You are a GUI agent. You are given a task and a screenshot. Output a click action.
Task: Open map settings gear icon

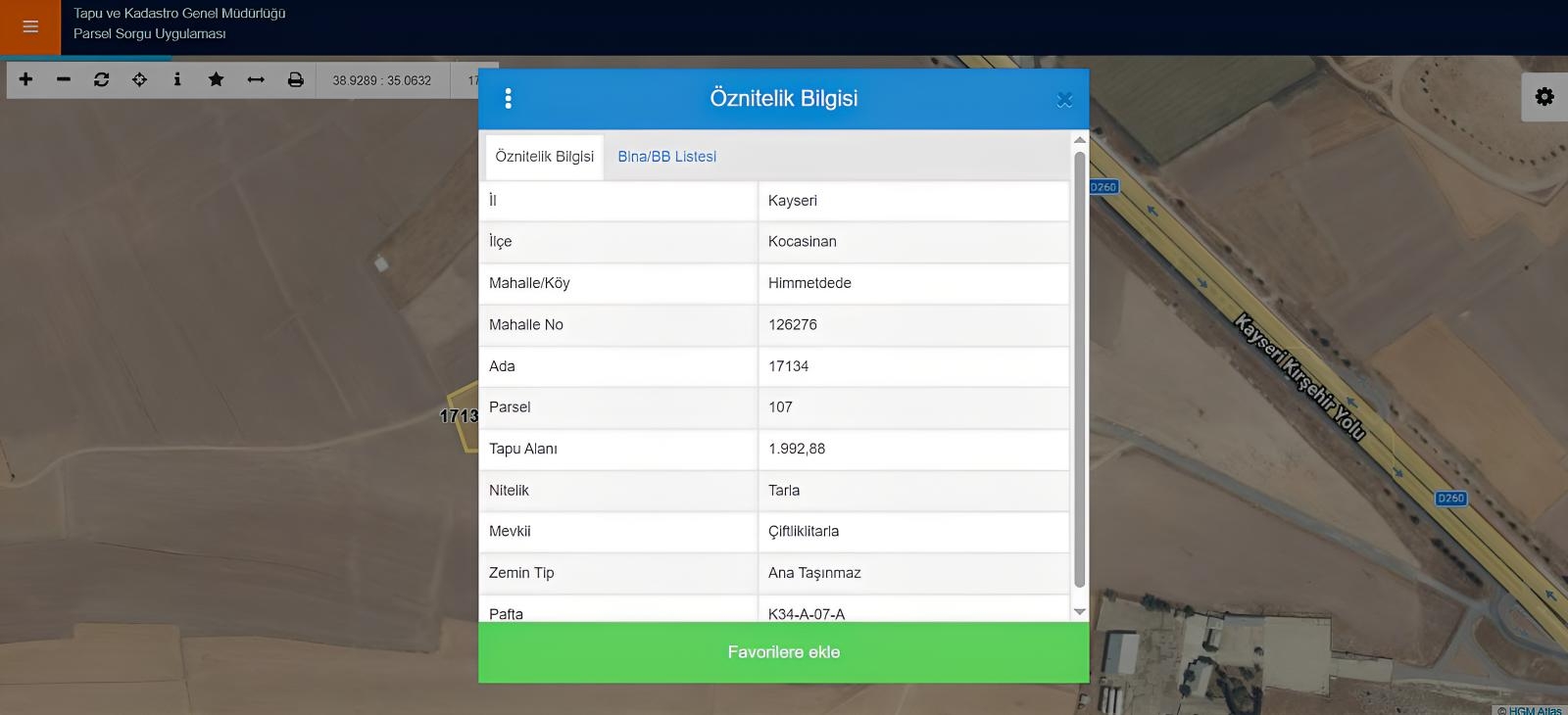1544,97
